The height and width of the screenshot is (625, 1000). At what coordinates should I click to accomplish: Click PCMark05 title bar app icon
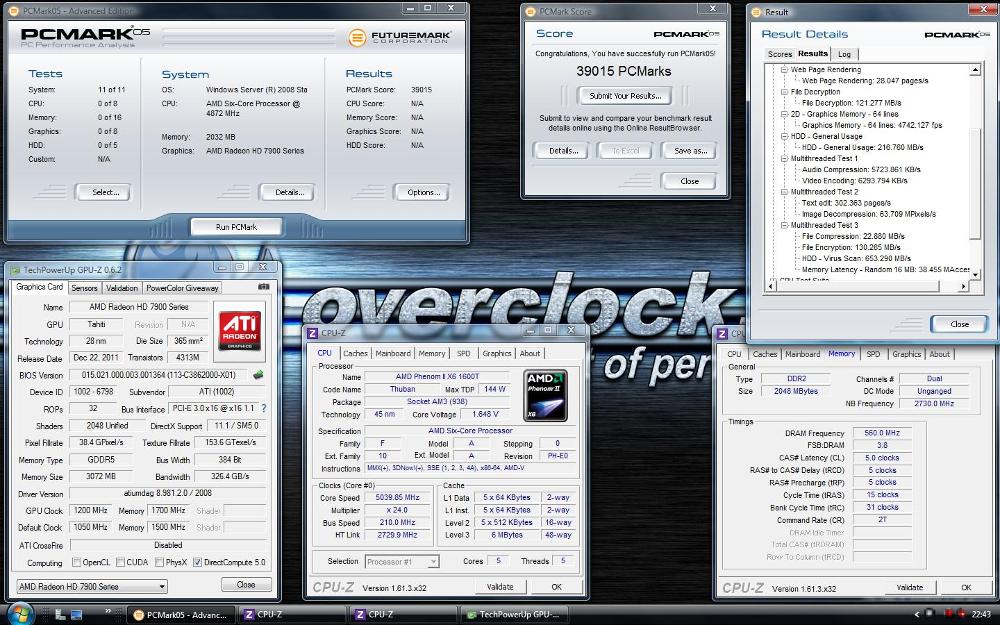click(x=14, y=10)
